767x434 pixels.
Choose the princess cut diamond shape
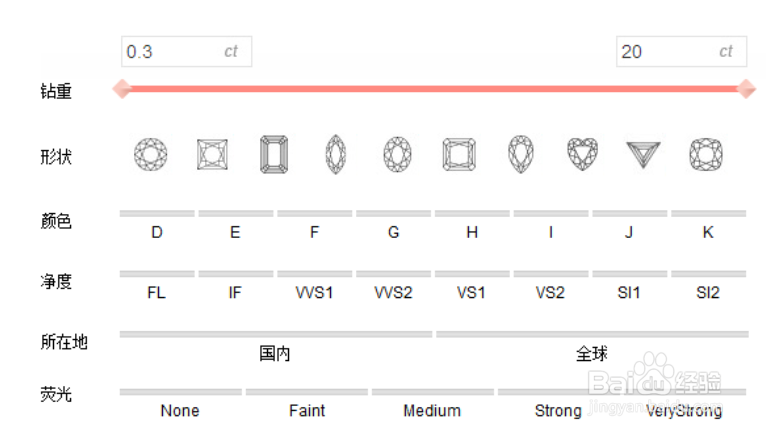(212, 155)
